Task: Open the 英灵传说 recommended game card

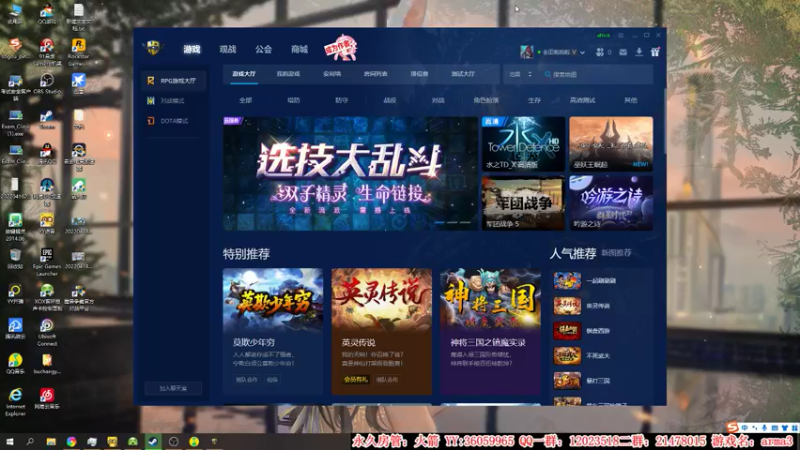Action: click(x=382, y=331)
